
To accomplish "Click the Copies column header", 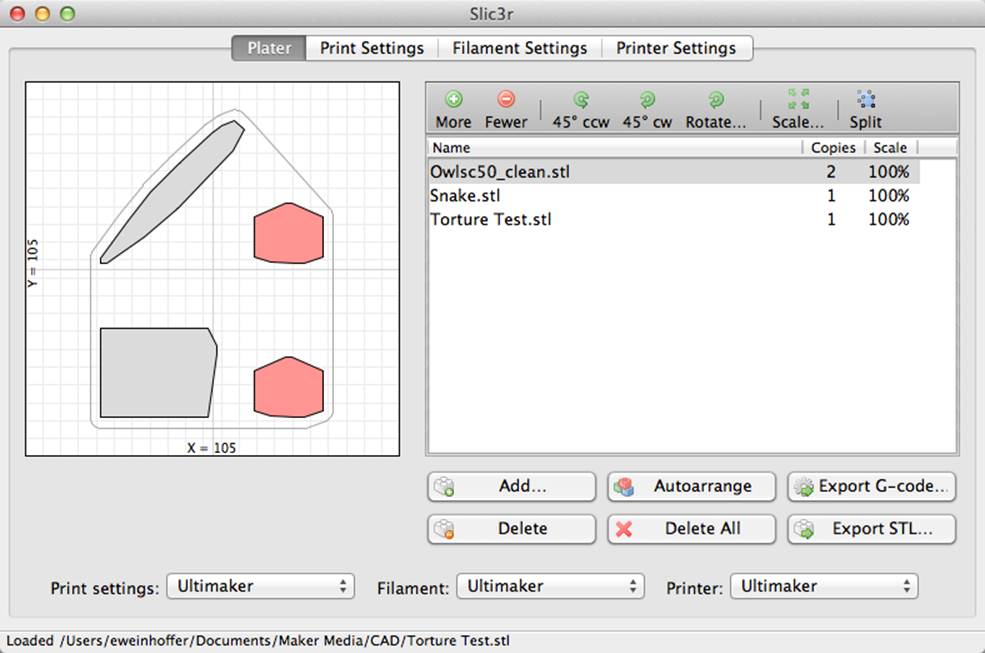I will point(834,148).
